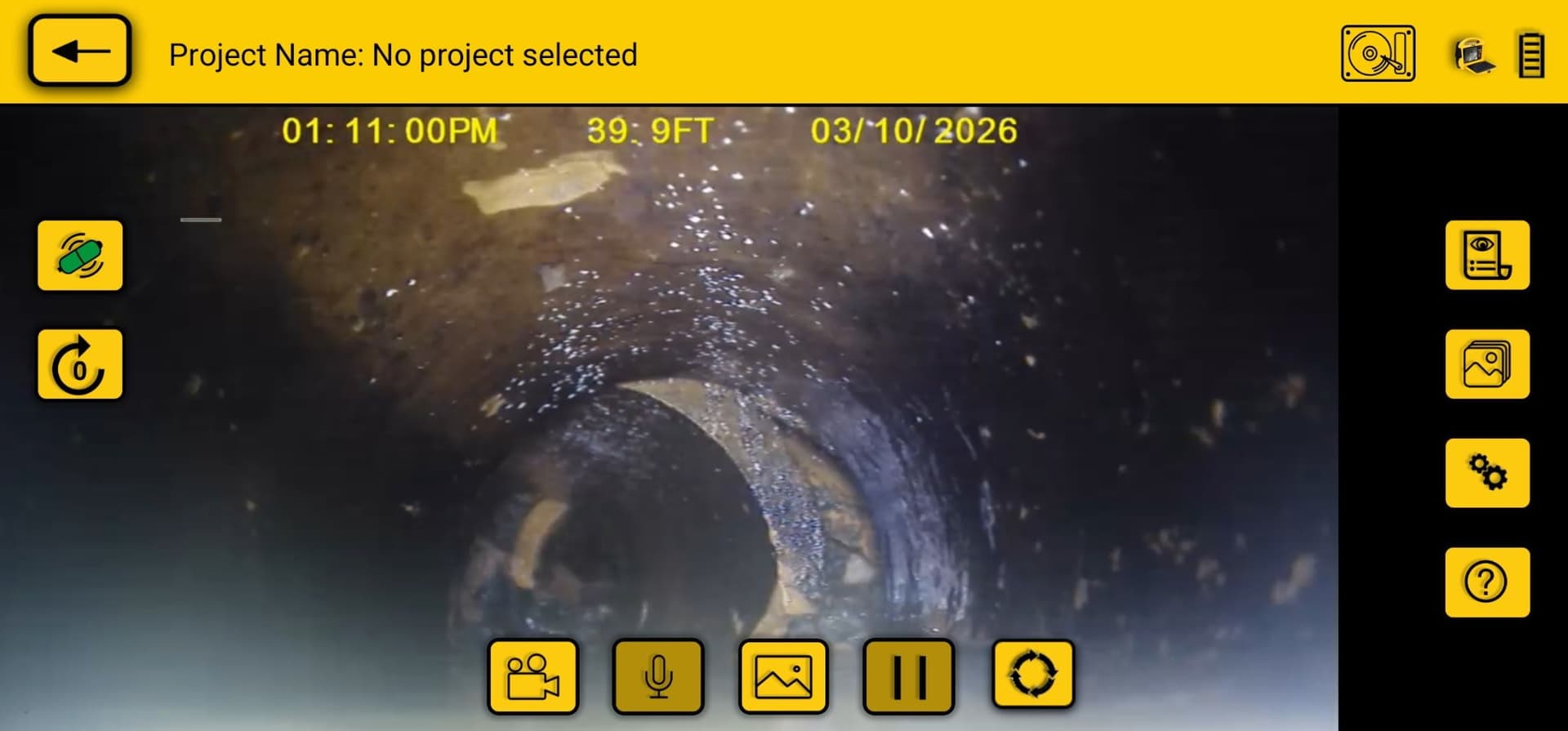The height and width of the screenshot is (731, 1568).
Task: Open the media gallery
Action: click(1487, 364)
